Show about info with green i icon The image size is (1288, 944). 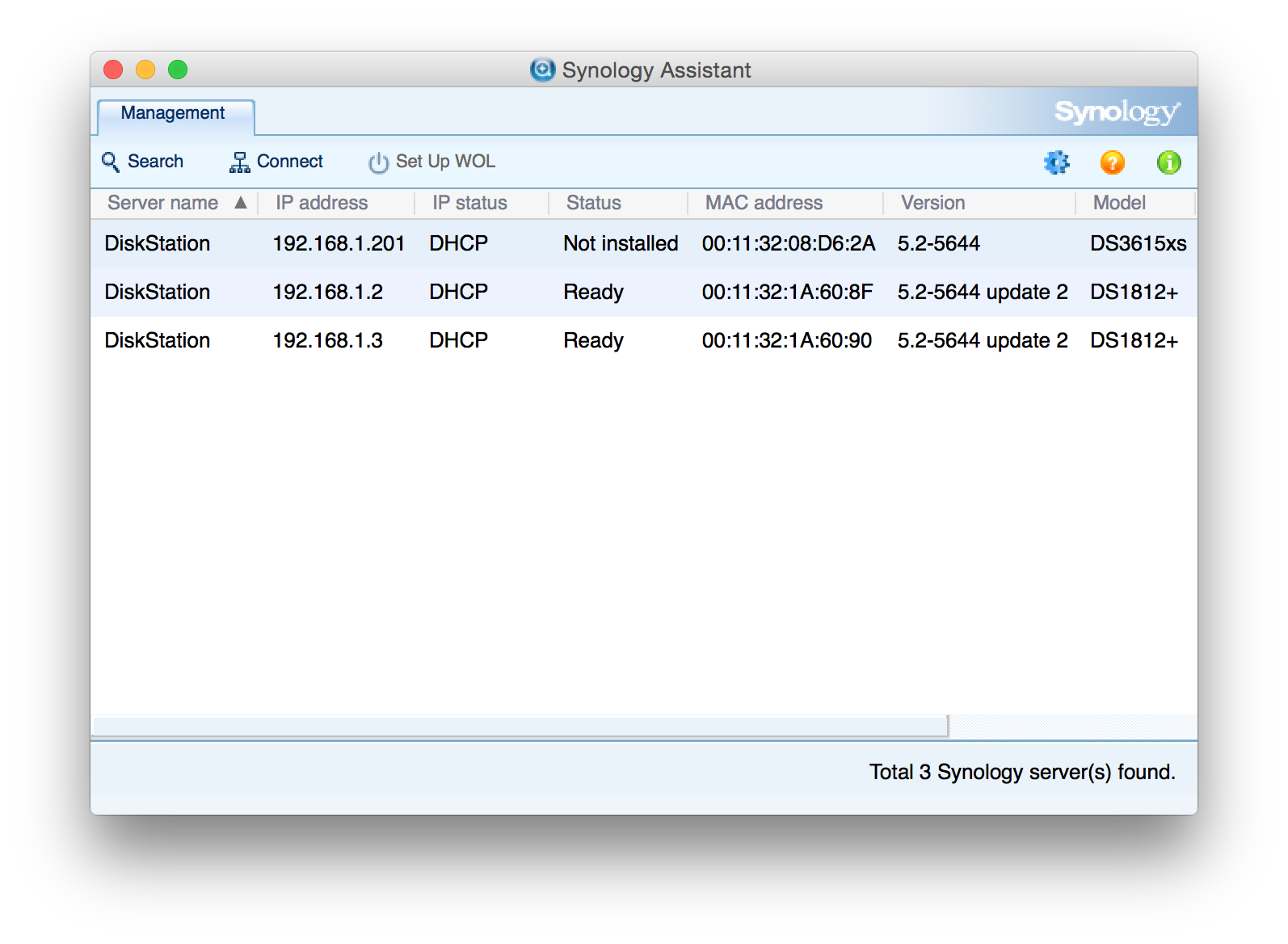[x=1168, y=162]
